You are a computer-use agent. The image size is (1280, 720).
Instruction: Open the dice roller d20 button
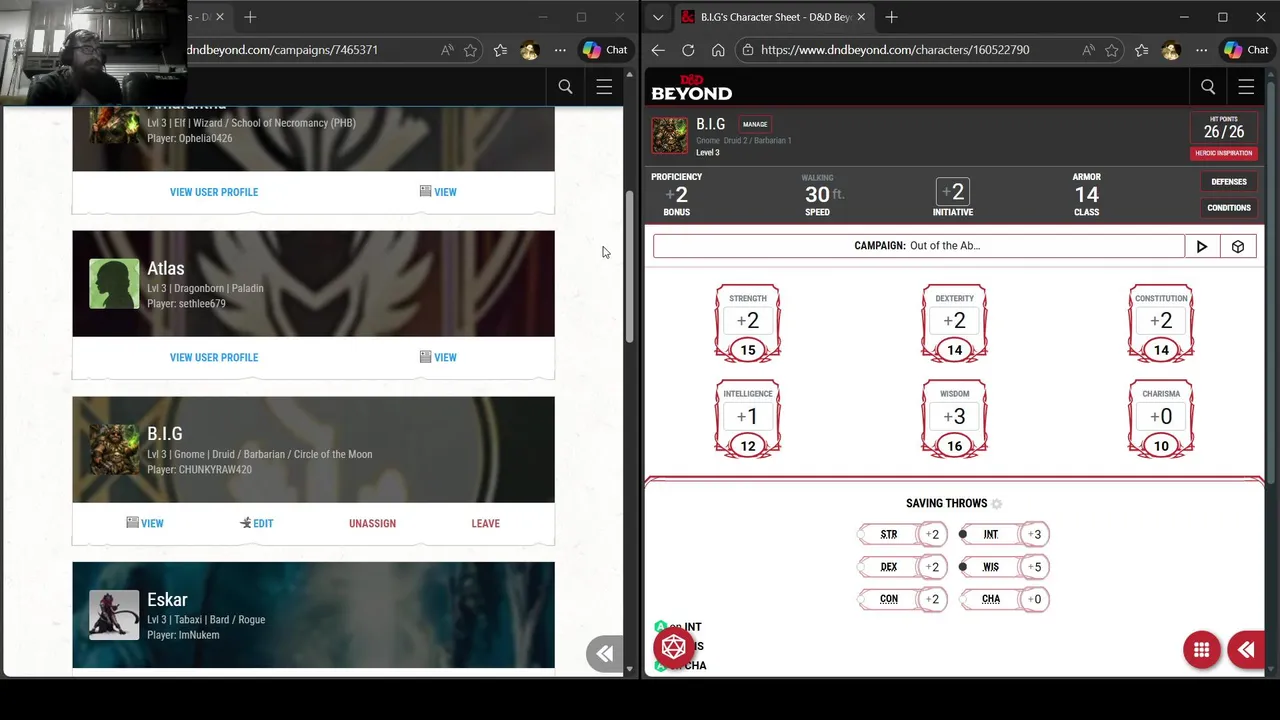[x=674, y=647]
